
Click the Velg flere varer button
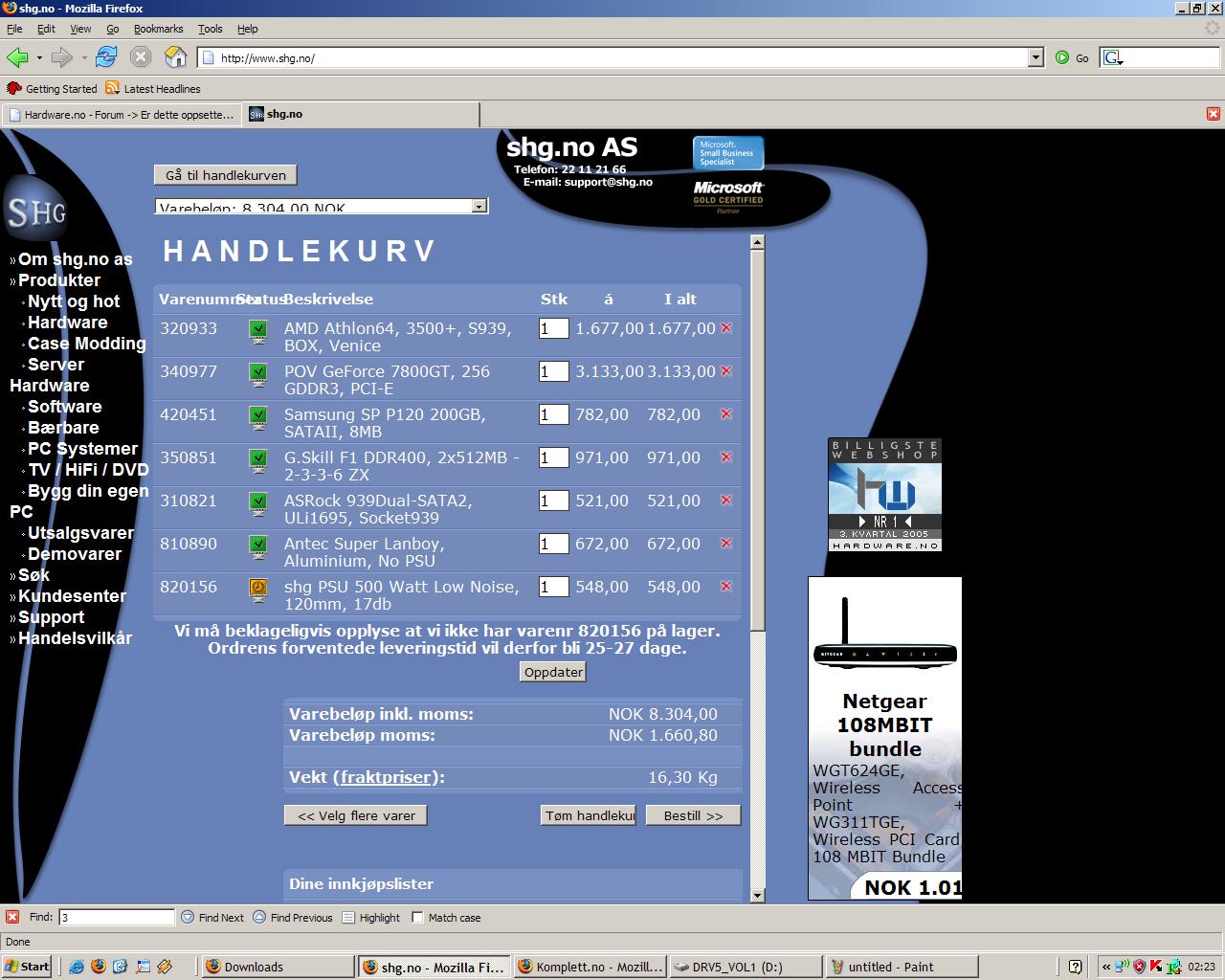(x=356, y=815)
